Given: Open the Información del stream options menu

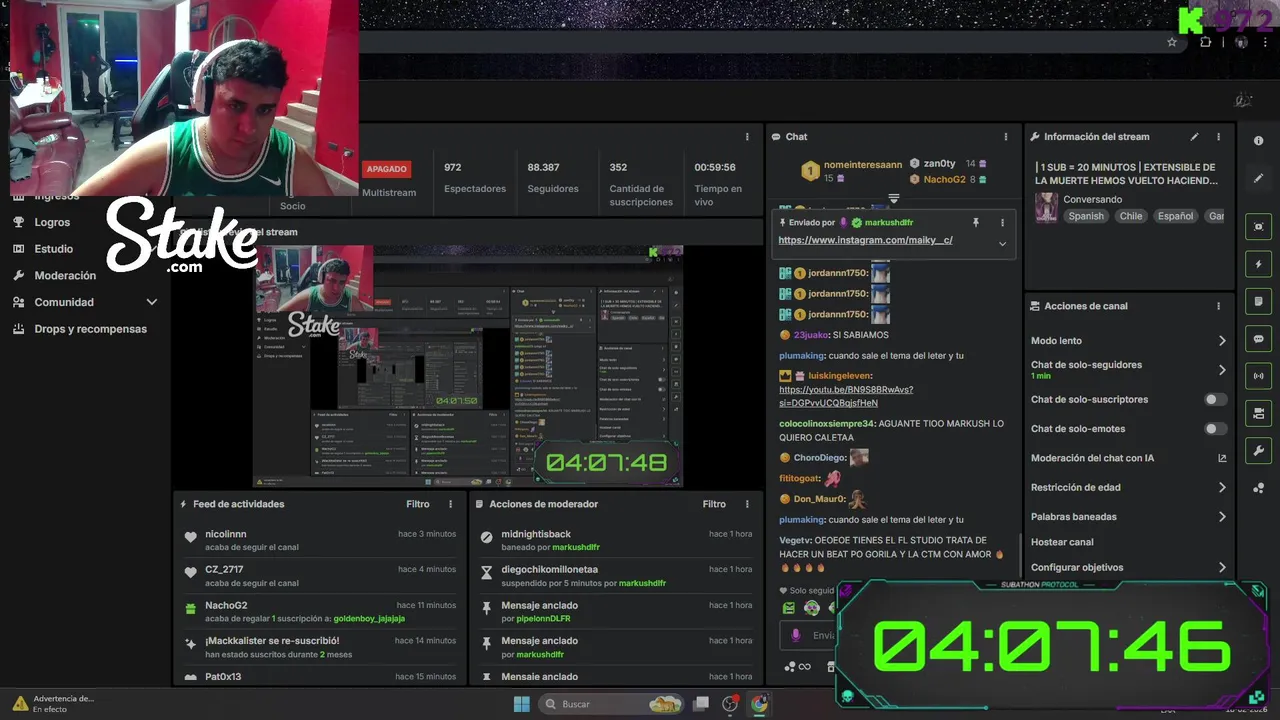Looking at the screenshot, I should (x=1218, y=137).
